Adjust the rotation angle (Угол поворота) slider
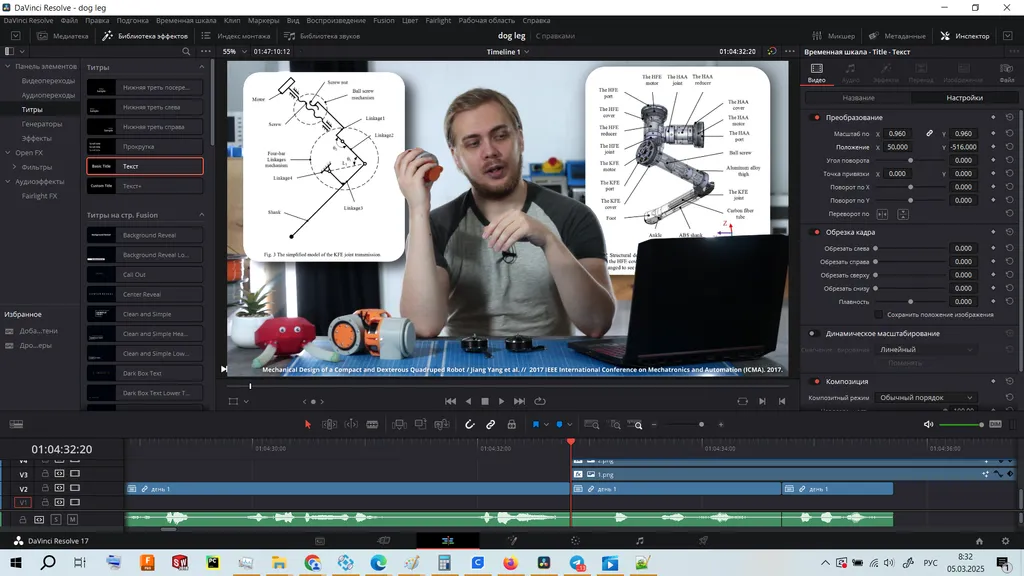Viewport: 1024px width, 576px height. tap(910, 161)
